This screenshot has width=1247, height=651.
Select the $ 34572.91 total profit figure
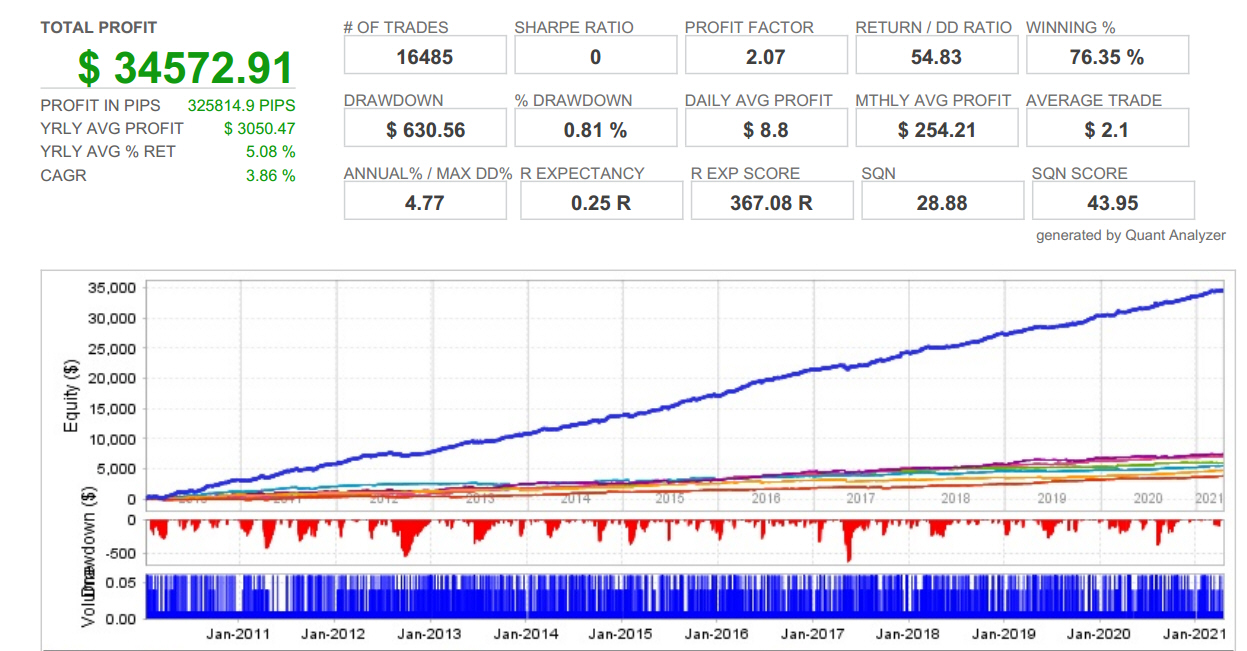pos(186,68)
